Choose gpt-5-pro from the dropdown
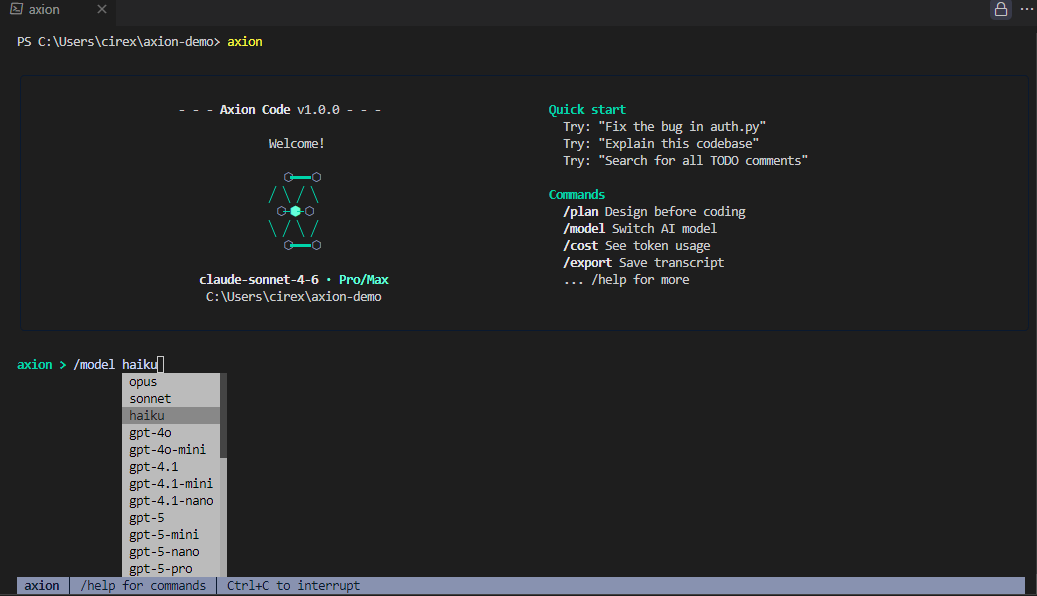 click(171, 569)
